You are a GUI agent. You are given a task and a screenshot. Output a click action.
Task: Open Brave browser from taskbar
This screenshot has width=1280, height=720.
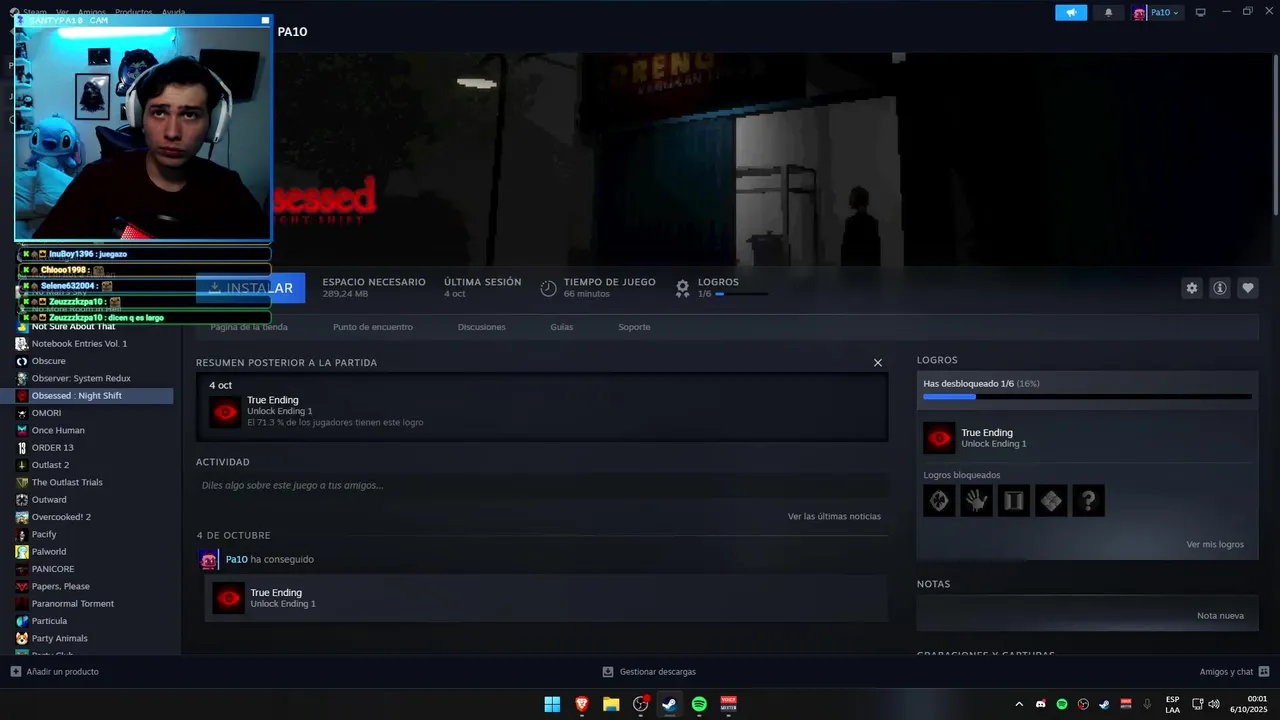coord(582,704)
